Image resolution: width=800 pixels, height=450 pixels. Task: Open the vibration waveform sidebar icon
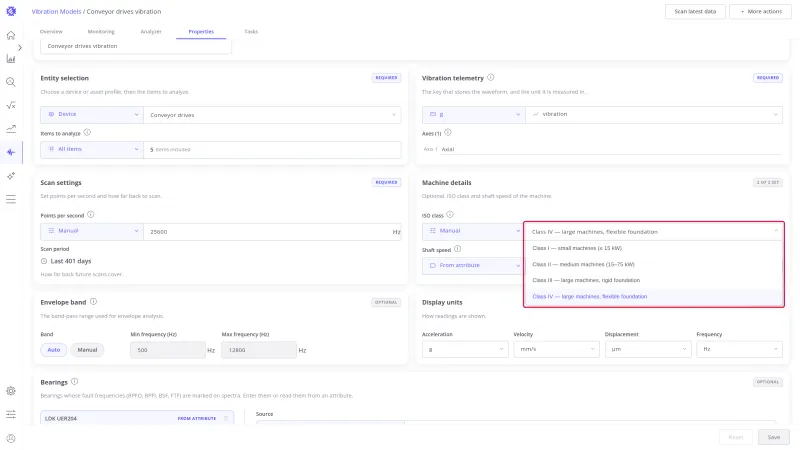[11, 152]
